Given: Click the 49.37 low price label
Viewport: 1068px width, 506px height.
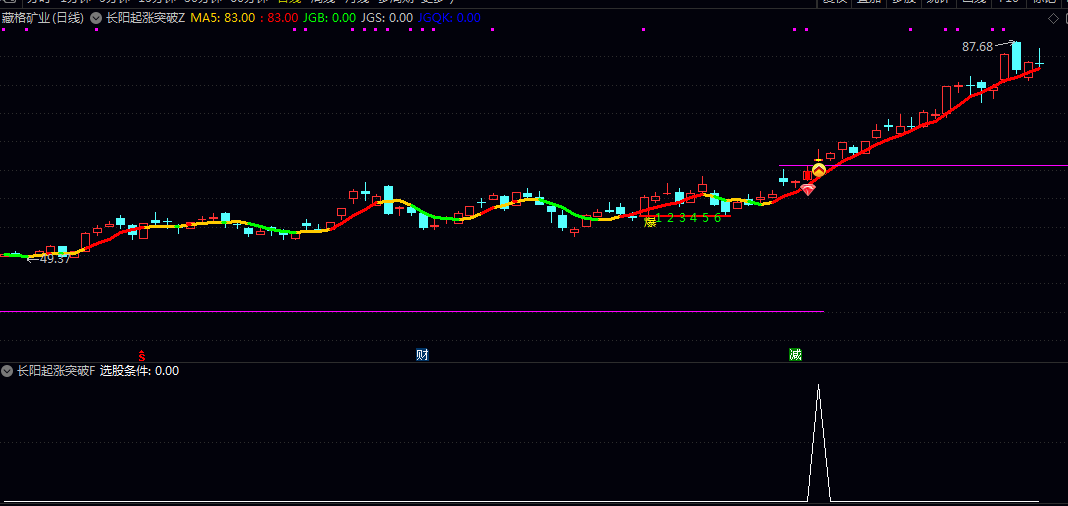Looking at the screenshot, I should tap(54, 259).
